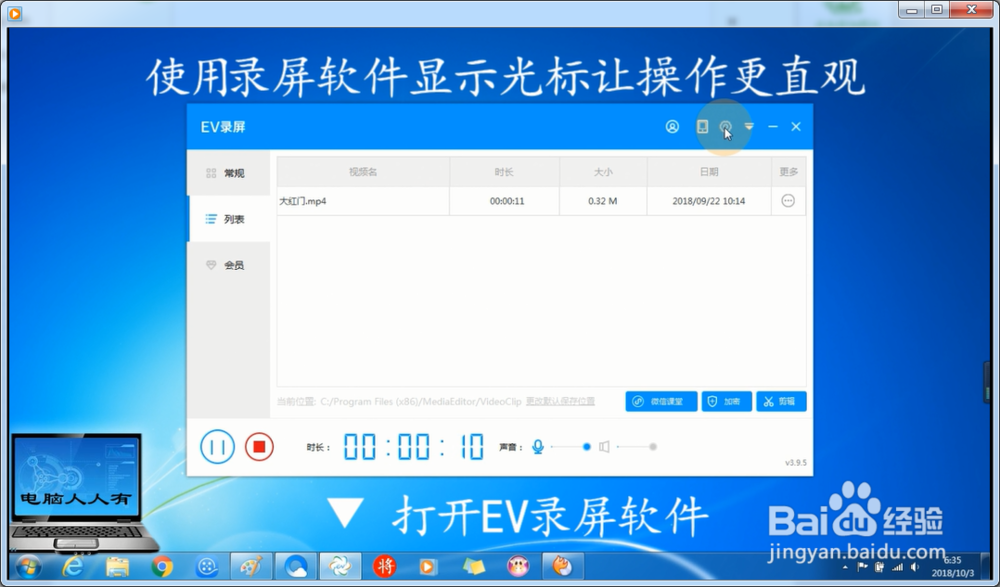
Task: Launch Internet Explorer from taskbar
Action: point(73,567)
